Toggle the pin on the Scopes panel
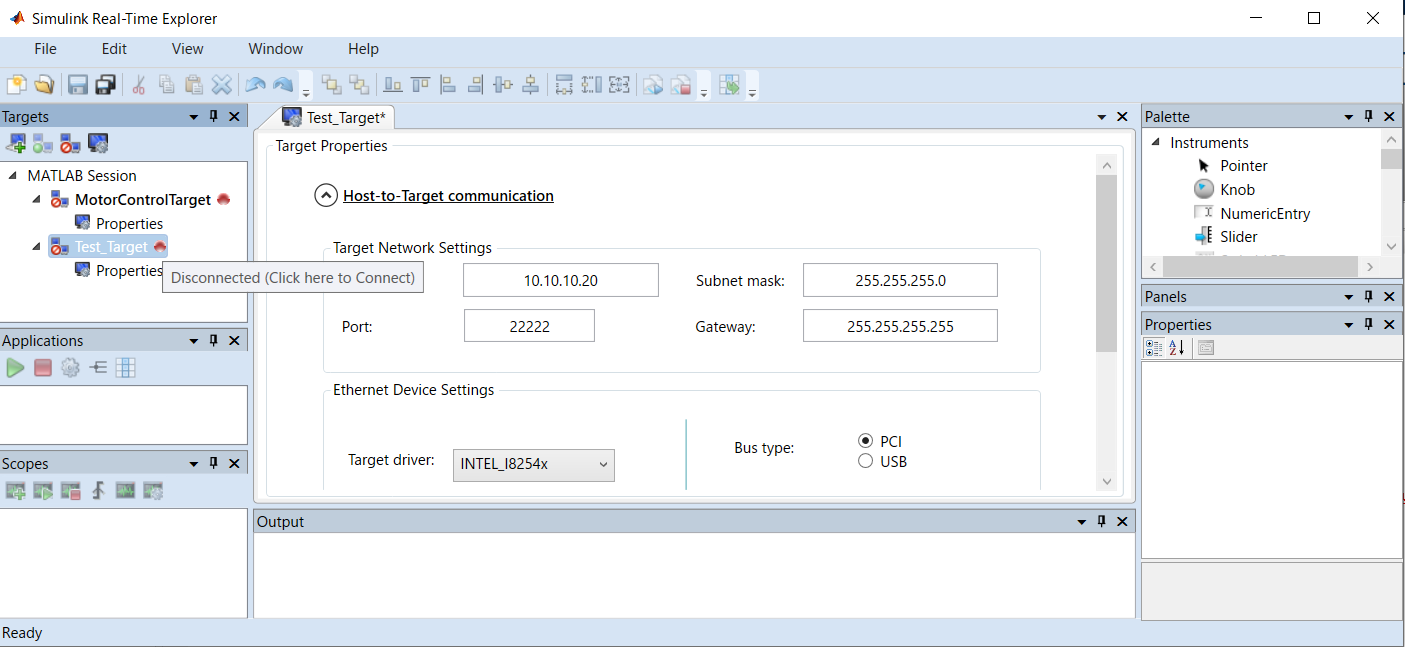This screenshot has height=647, width=1405. (213, 464)
